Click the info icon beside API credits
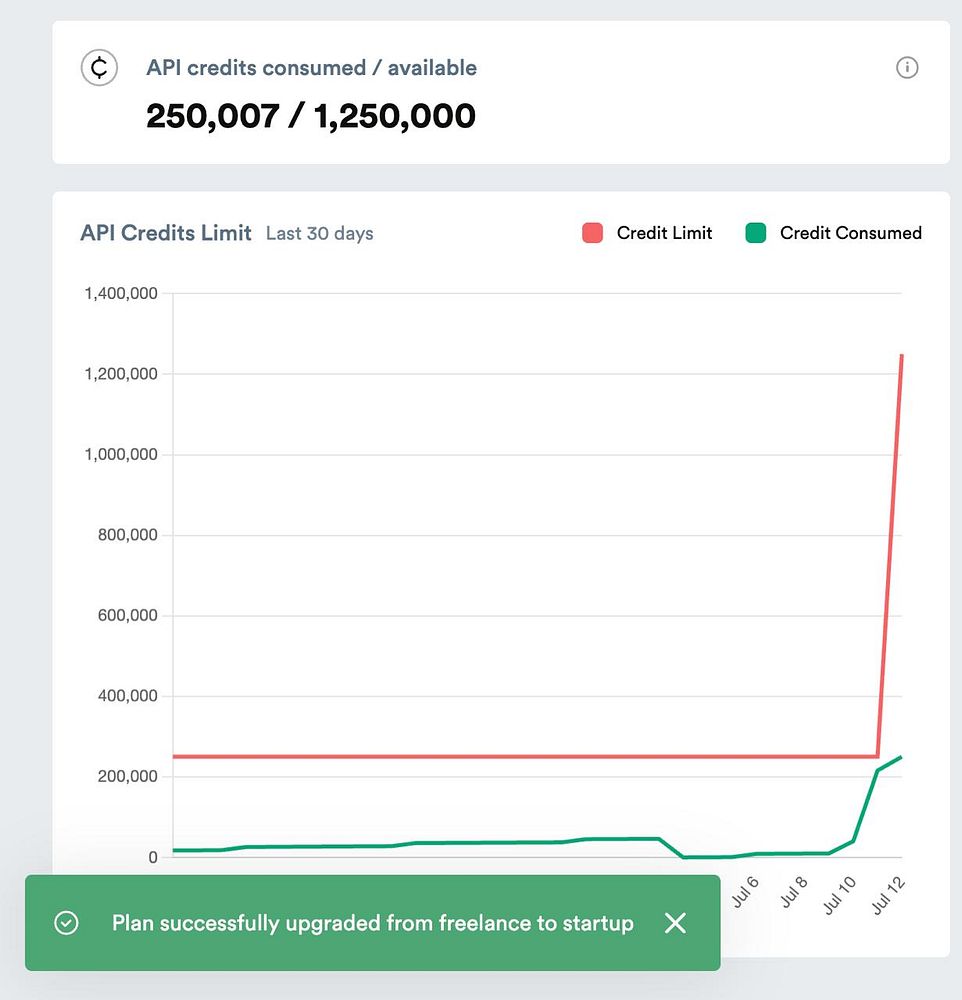The height and width of the screenshot is (1000, 962). [907, 68]
